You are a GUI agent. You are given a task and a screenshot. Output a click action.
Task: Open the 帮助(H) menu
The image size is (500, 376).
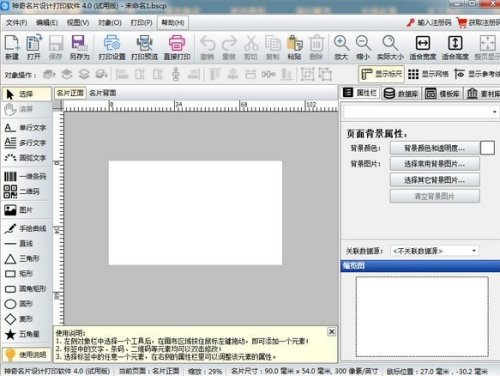(173, 23)
